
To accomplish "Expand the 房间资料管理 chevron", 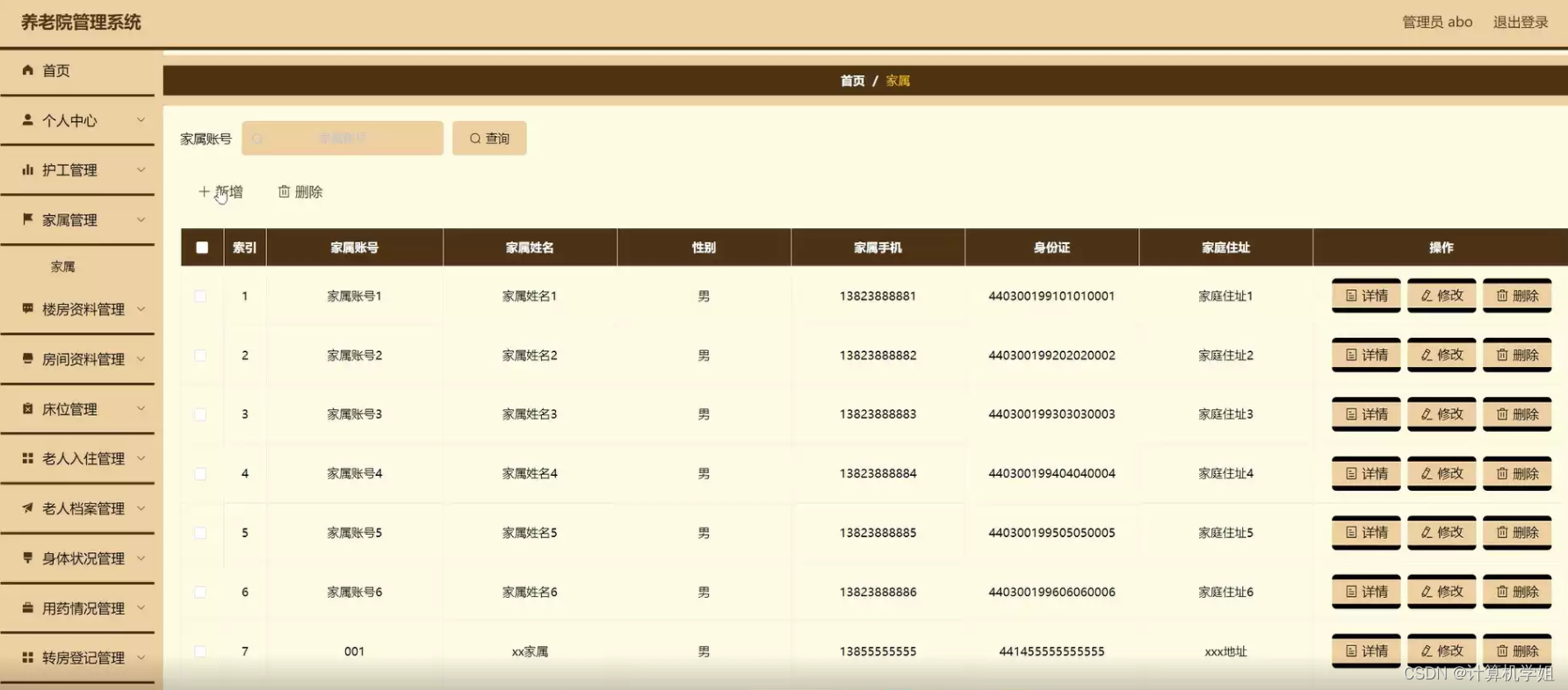I will pyautogui.click(x=141, y=359).
